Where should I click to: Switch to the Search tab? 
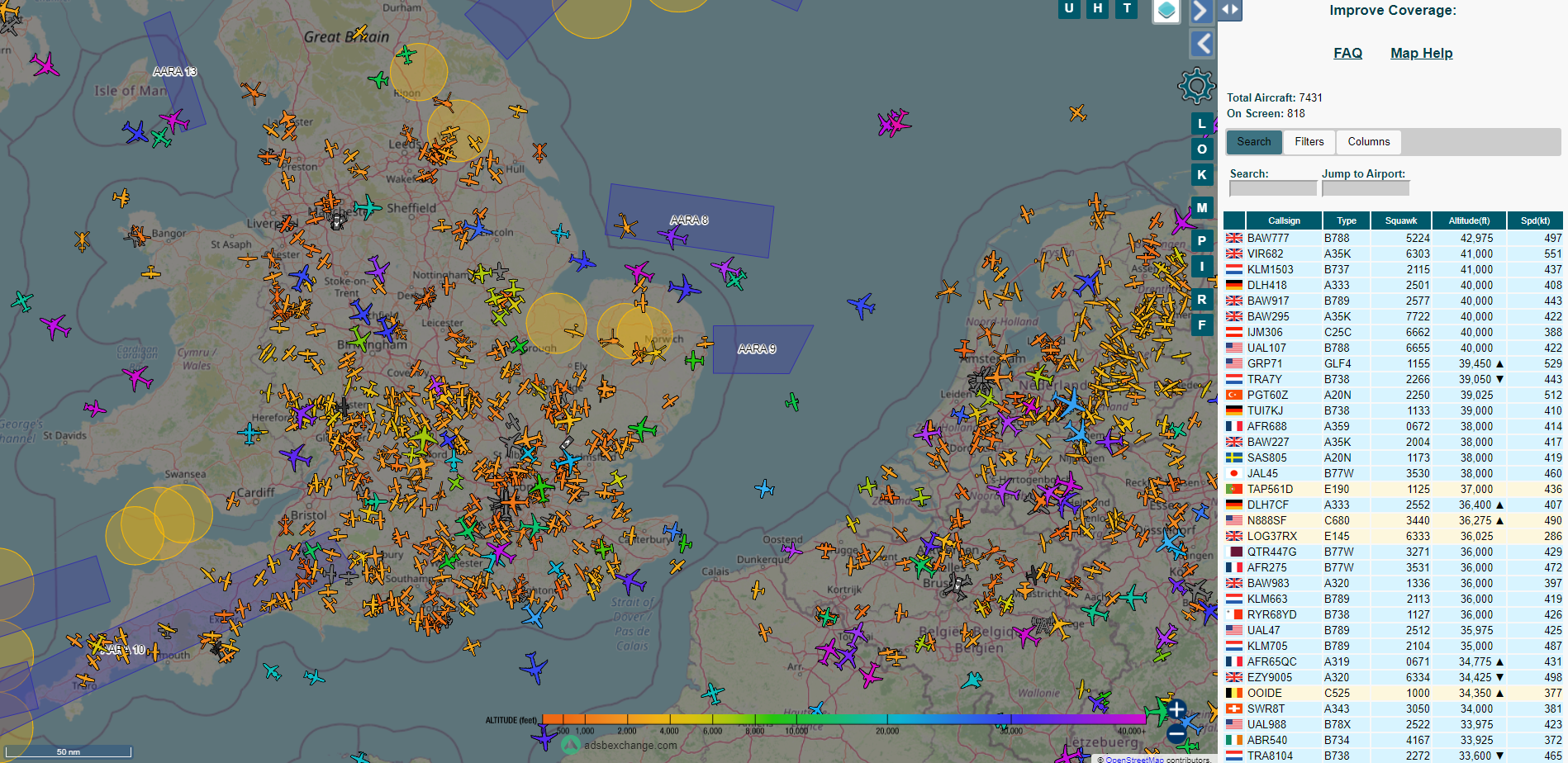click(1254, 142)
